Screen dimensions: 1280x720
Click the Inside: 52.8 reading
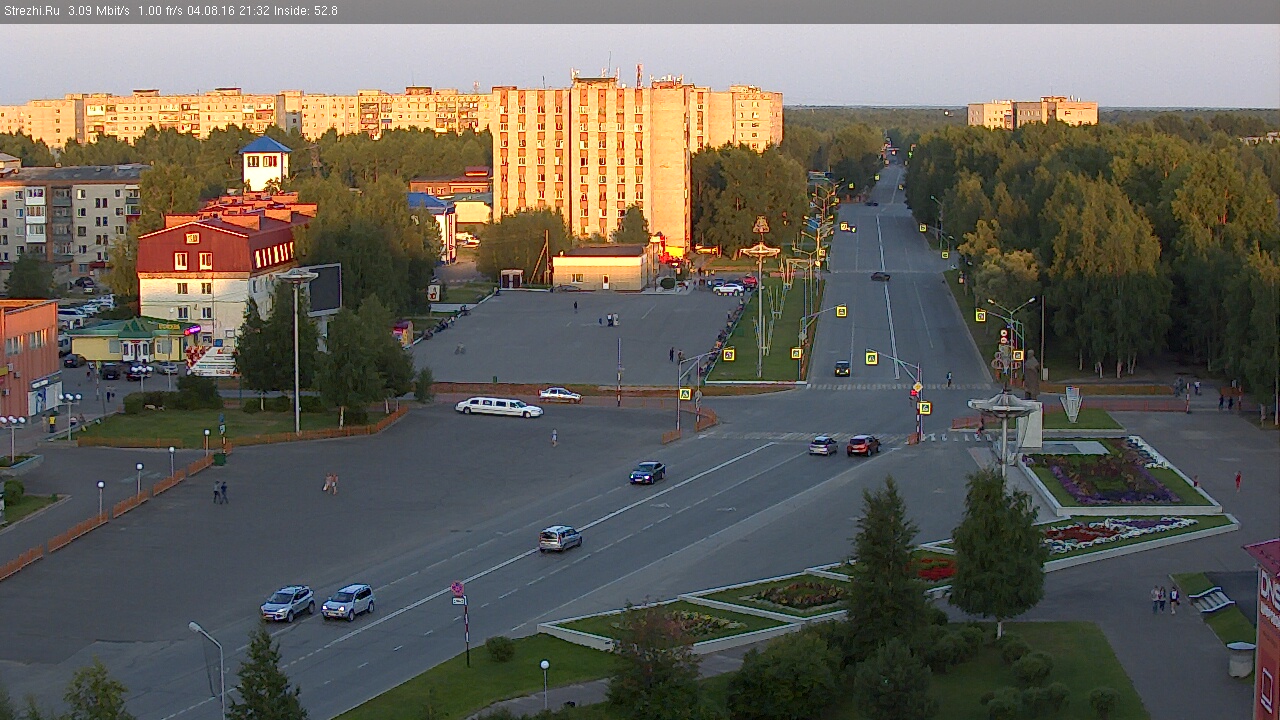tap(306, 11)
